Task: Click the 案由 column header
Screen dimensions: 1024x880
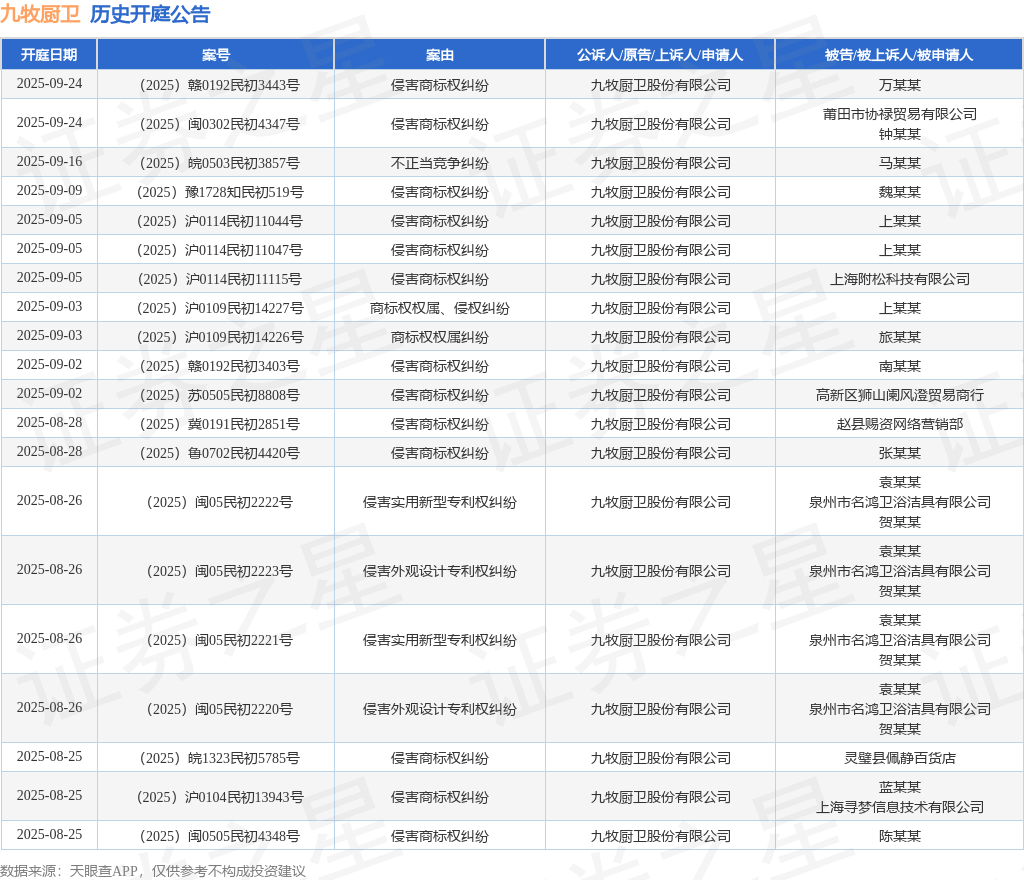Action: click(x=440, y=55)
